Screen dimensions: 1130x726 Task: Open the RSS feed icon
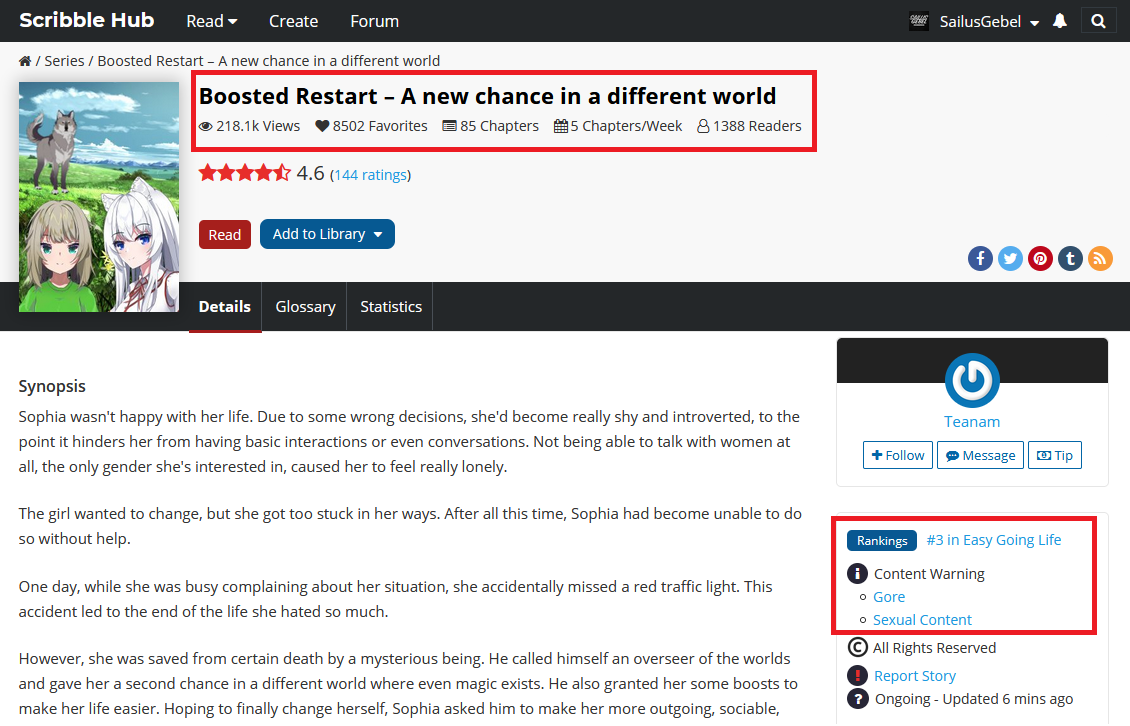coord(1100,259)
